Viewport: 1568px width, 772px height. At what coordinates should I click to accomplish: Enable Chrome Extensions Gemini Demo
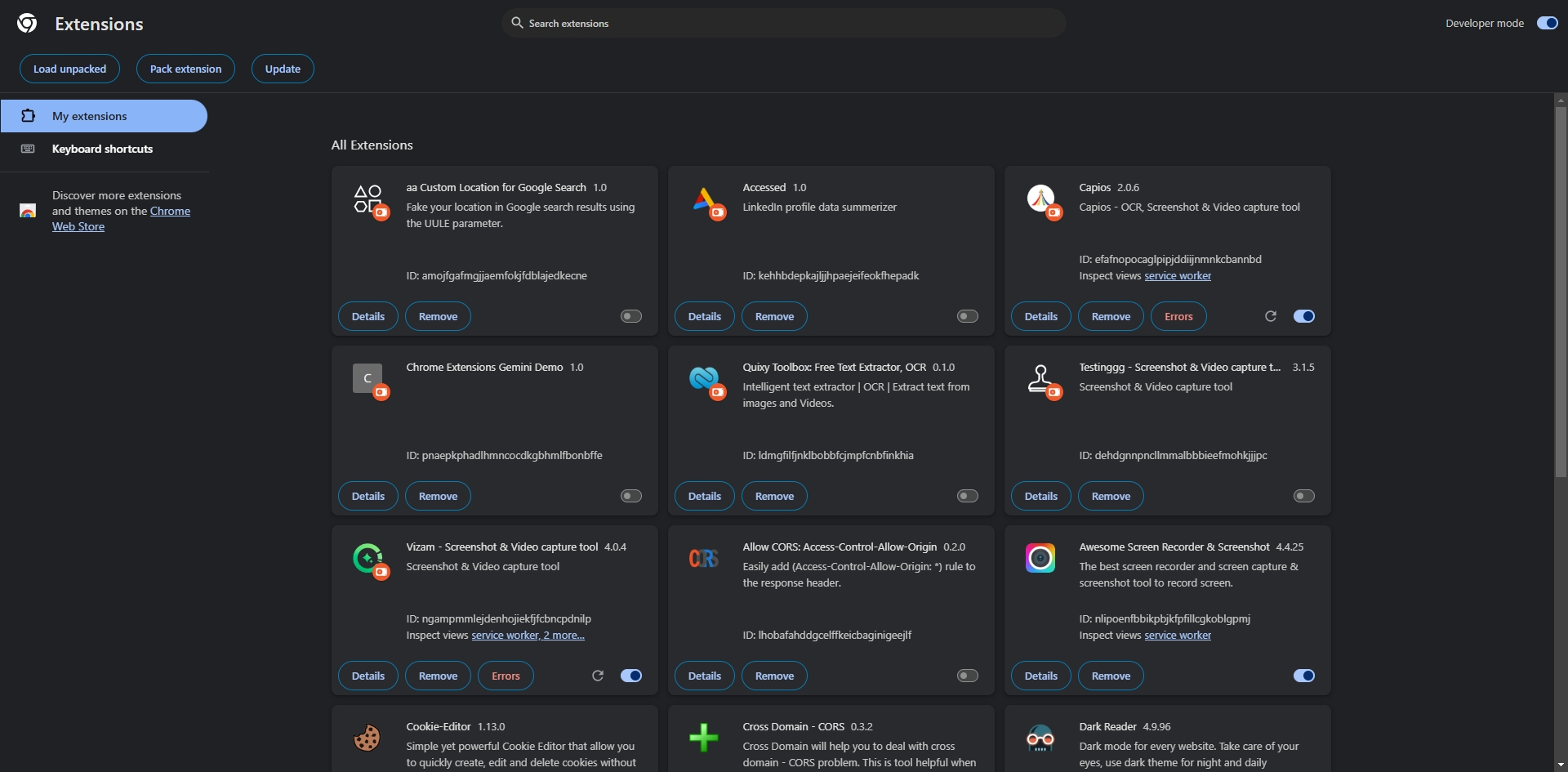[x=631, y=496]
